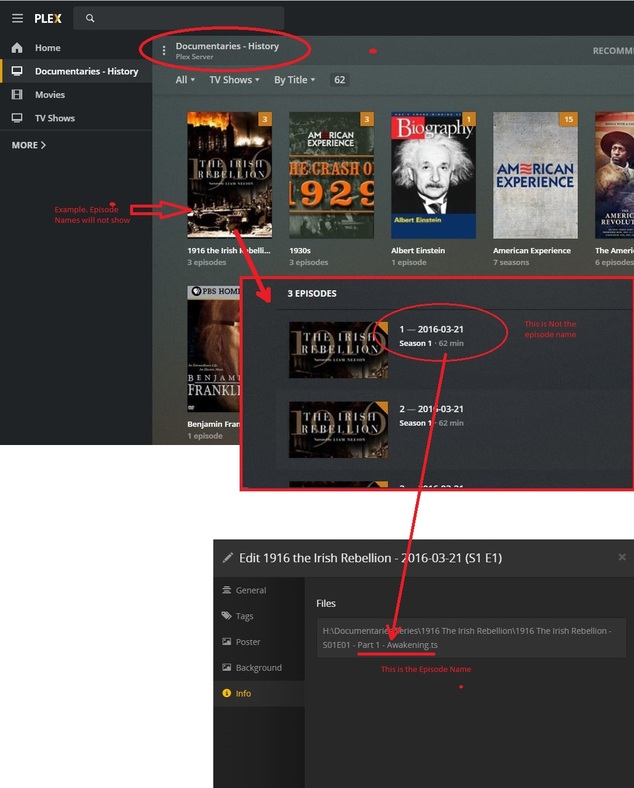
Task: Click the 7 seasons text
Action: [511, 262]
